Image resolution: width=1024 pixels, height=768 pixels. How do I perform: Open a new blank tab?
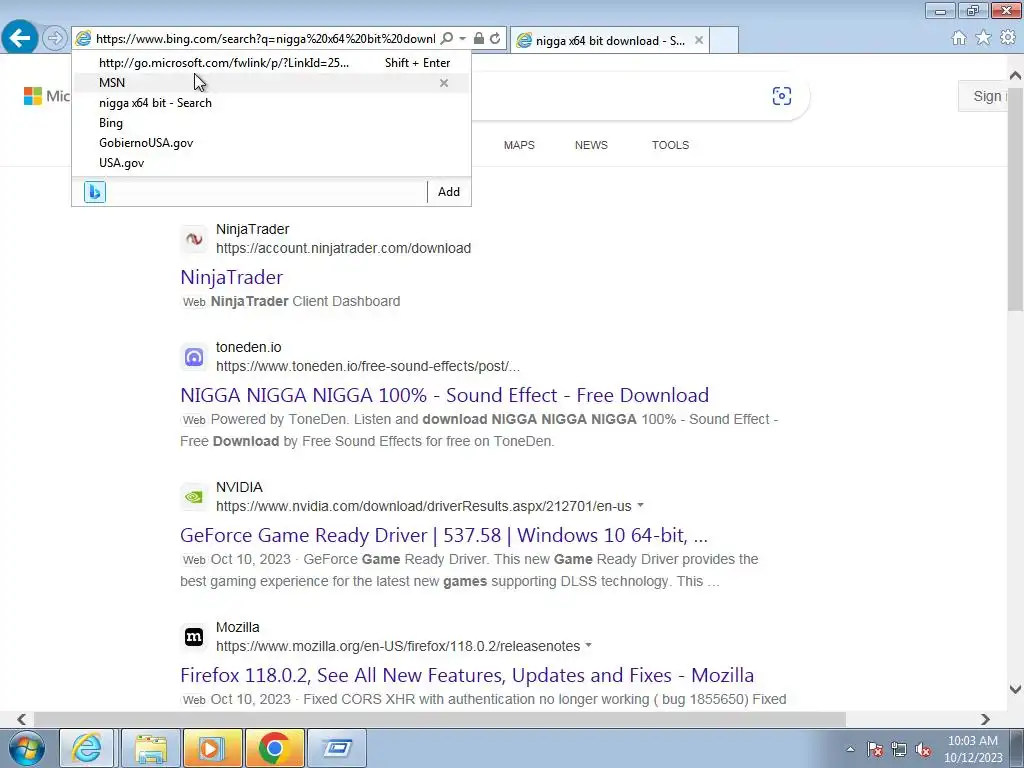coord(724,40)
